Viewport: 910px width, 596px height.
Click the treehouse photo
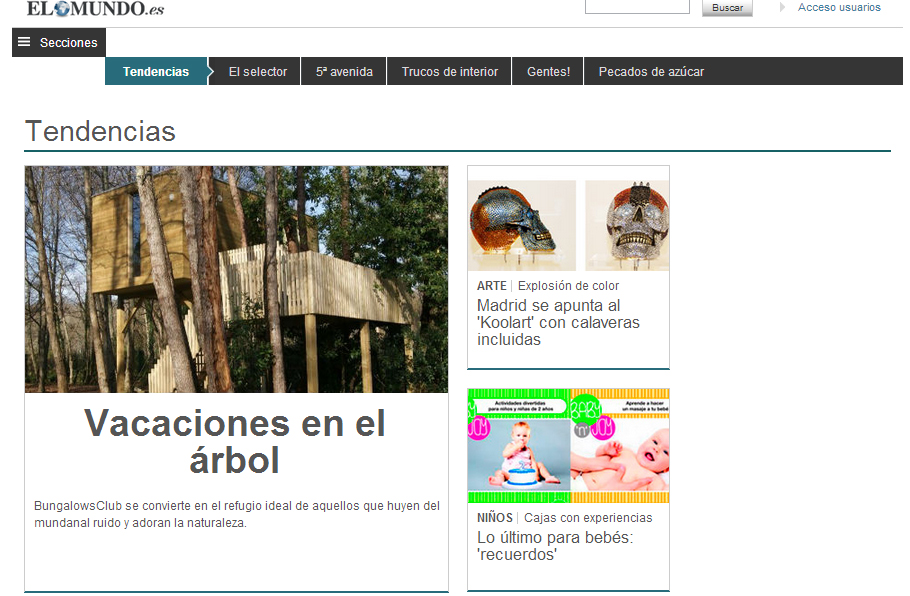pyautogui.click(x=236, y=279)
